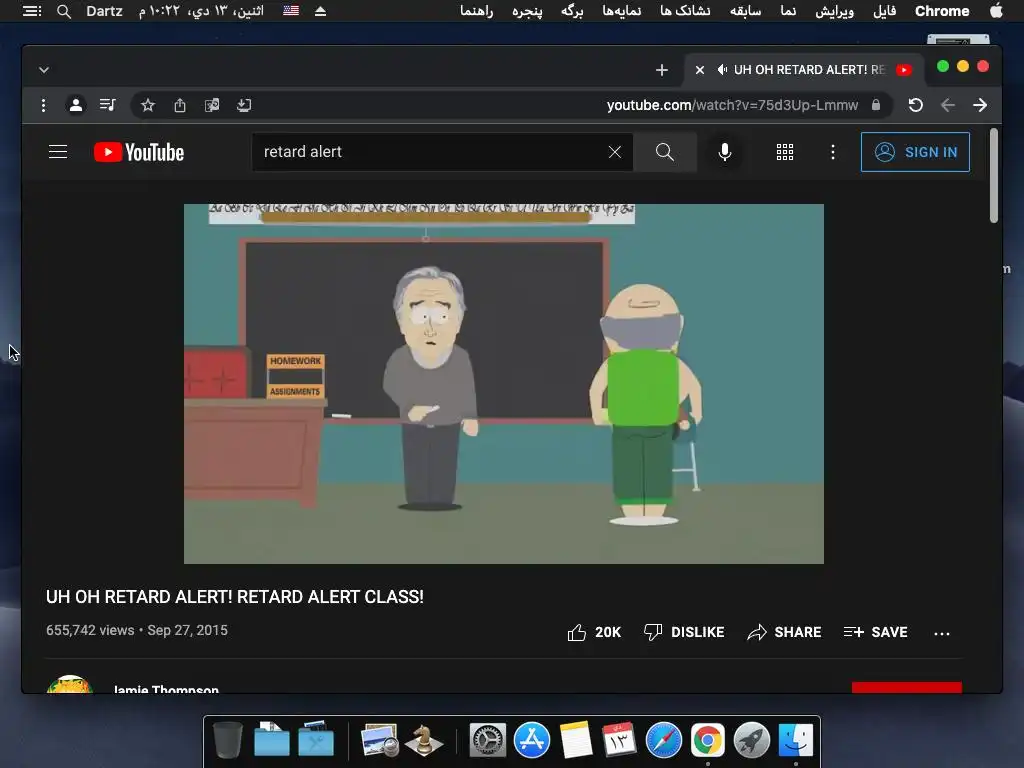Open Notes from the dock

(x=575, y=740)
